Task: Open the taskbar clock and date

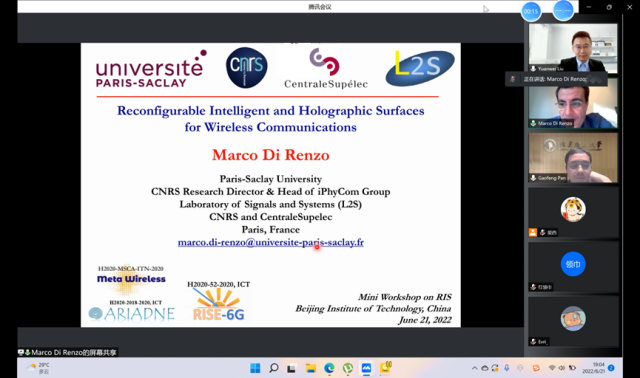Action: (594, 368)
